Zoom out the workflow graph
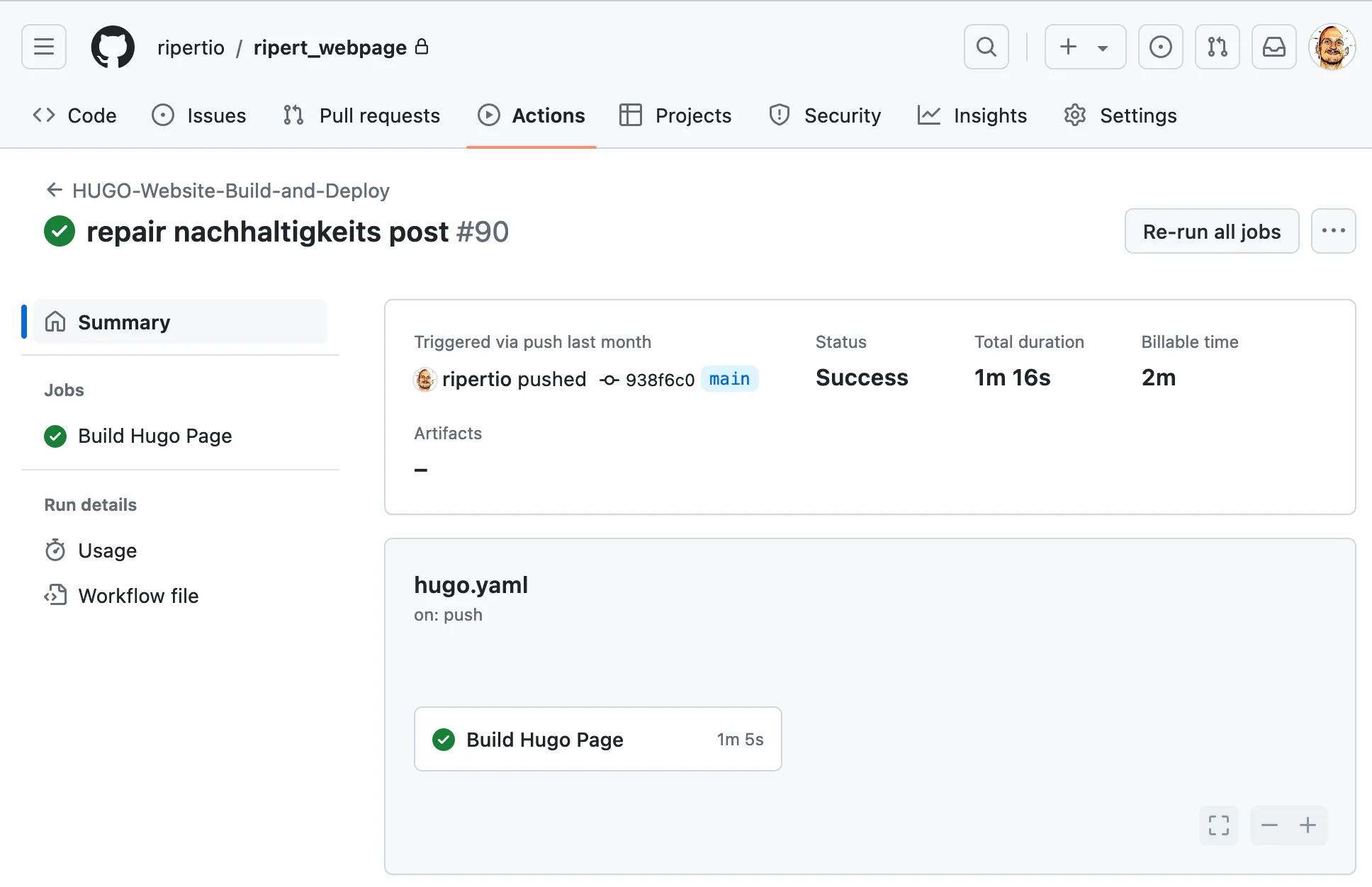 [1269, 825]
